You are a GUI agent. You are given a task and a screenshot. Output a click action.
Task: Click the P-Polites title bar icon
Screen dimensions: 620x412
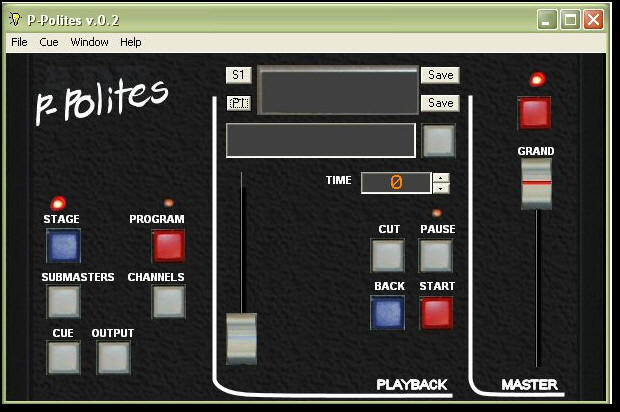(x=15, y=19)
